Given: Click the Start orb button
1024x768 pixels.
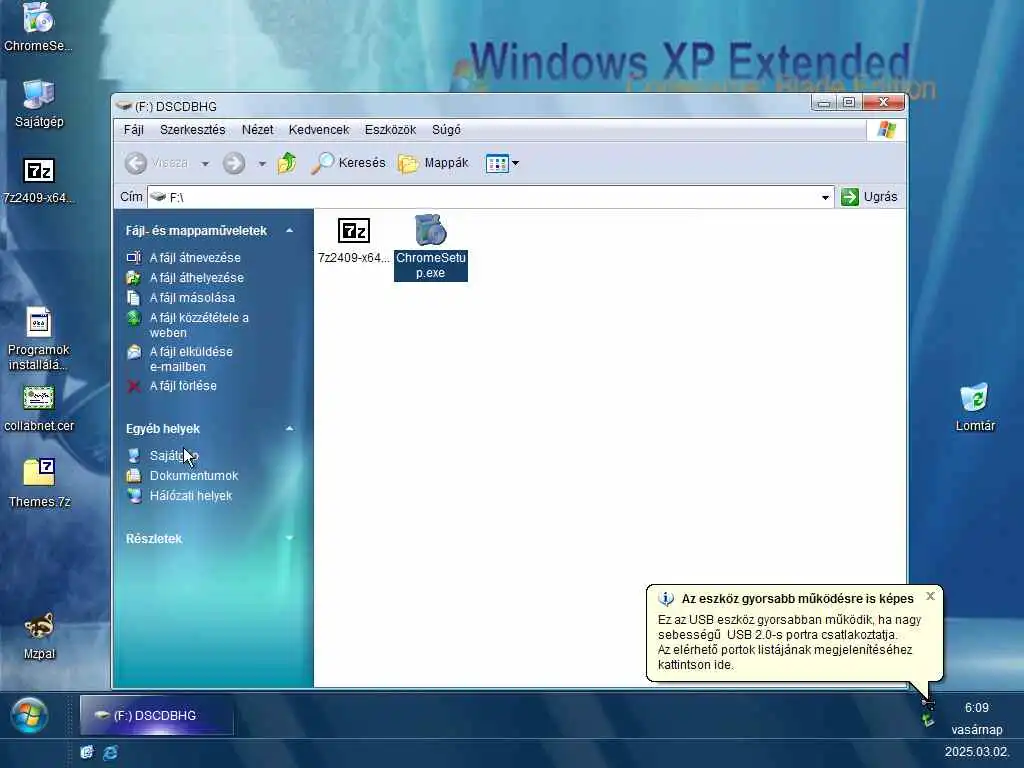Looking at the screenshot, I should pos(28,715).
